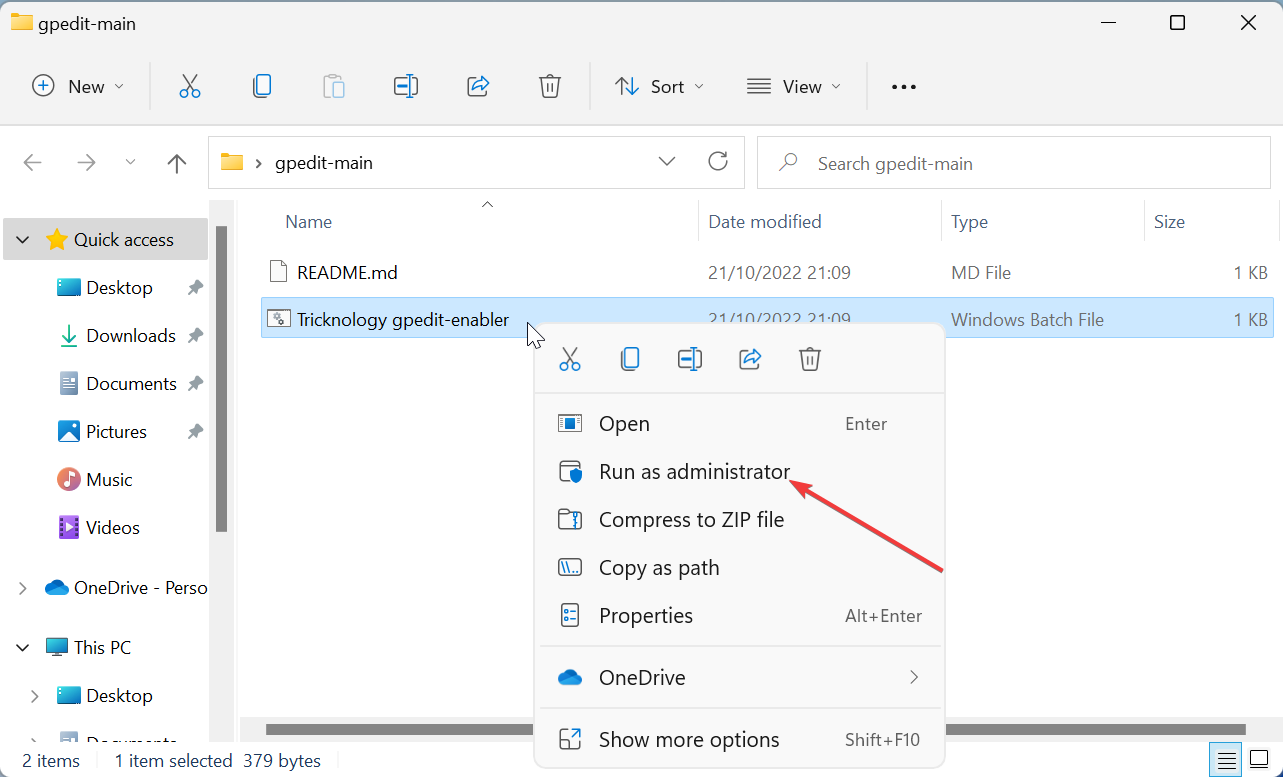
Task: Click the Delete trash icon in the top toolbar
Action: [x=550, y=86]
